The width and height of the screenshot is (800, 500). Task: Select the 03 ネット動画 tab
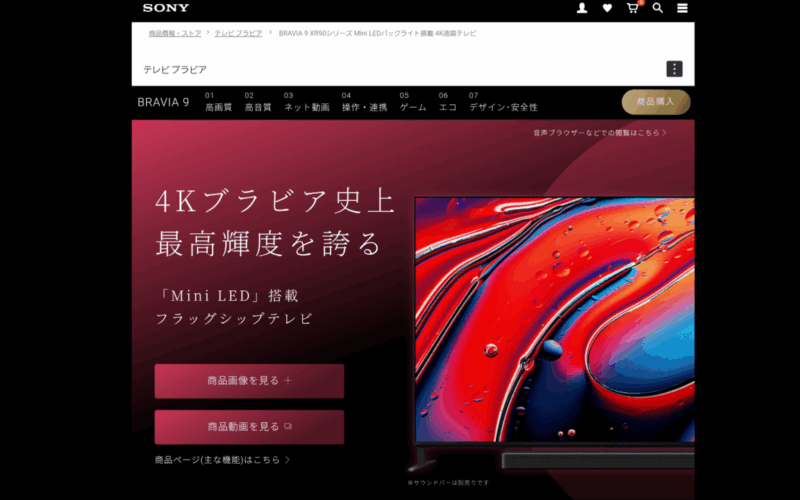[x=307, y=102]
